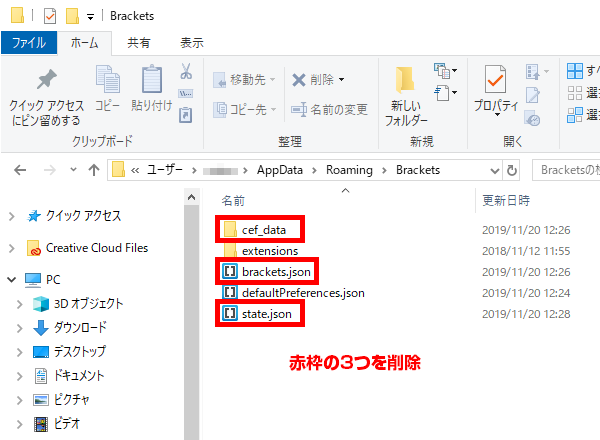Sort by 名前 column header

233,200
